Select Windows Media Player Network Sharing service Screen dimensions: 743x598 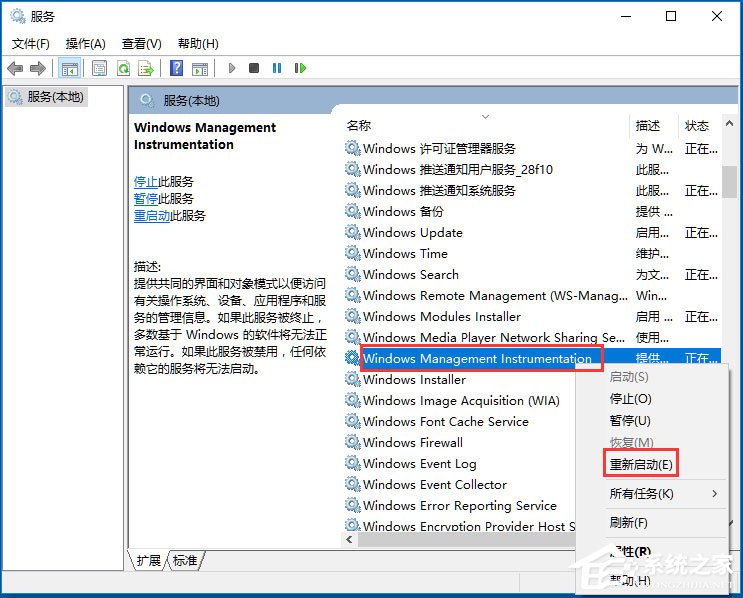coord(494,337)
